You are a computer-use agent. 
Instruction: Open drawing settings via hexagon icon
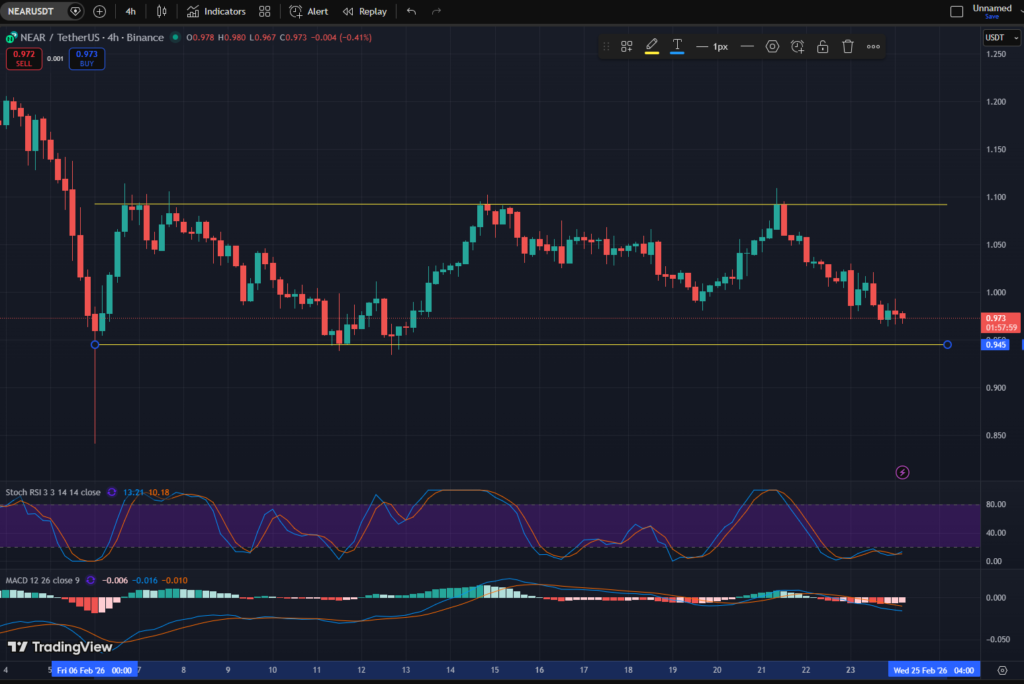[x=772, y=46]
